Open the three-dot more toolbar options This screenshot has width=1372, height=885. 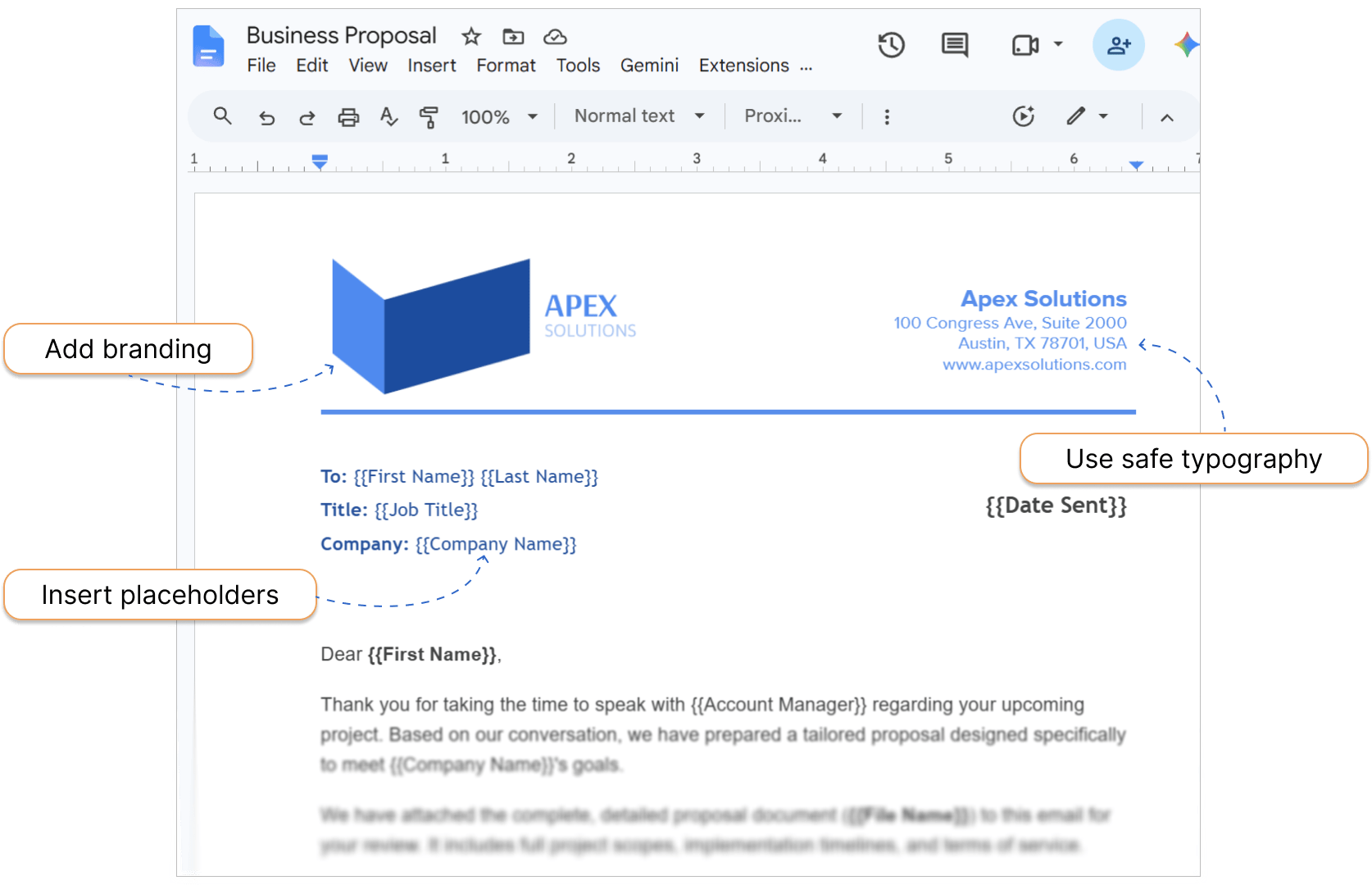click(x=887, y=117)
